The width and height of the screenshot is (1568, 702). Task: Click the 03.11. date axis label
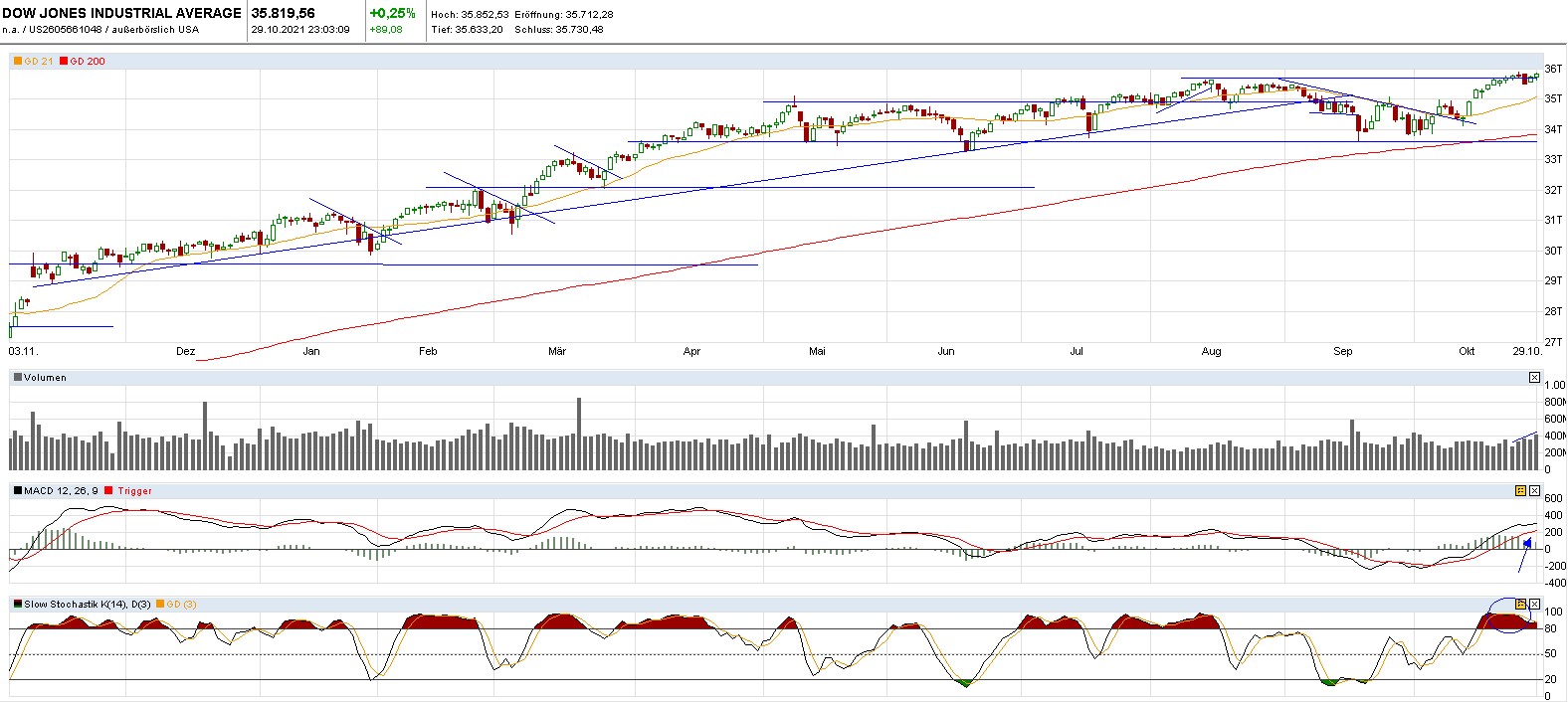click(x=23, y=352)
